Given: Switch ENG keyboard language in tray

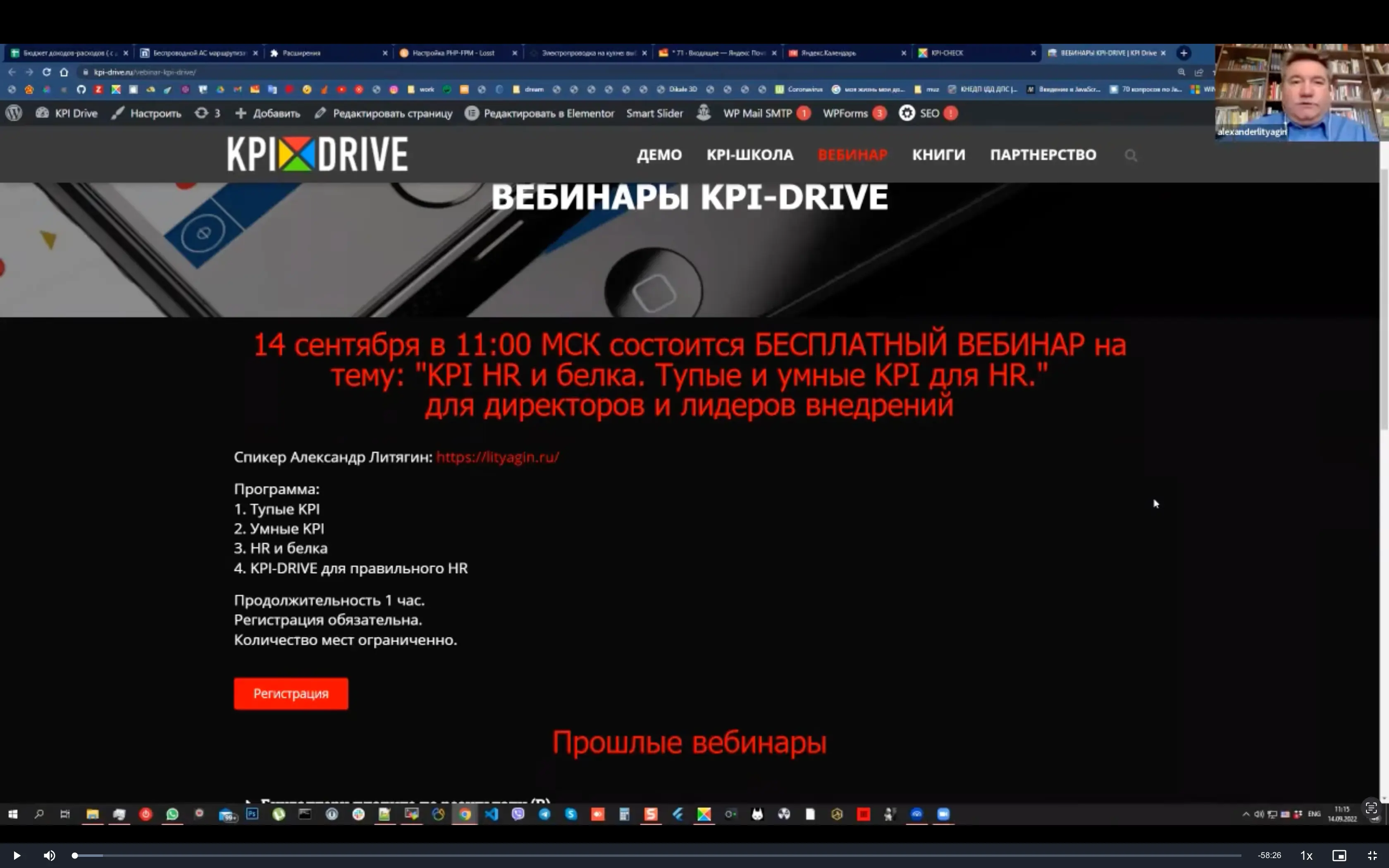Looking at the screenshot, I should [1315, 814].
